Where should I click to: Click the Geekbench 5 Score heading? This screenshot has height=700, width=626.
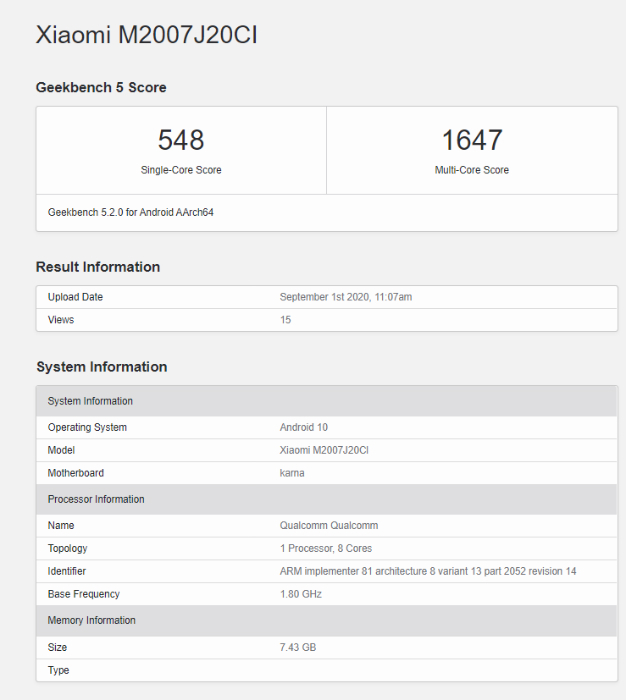point(101,87)
